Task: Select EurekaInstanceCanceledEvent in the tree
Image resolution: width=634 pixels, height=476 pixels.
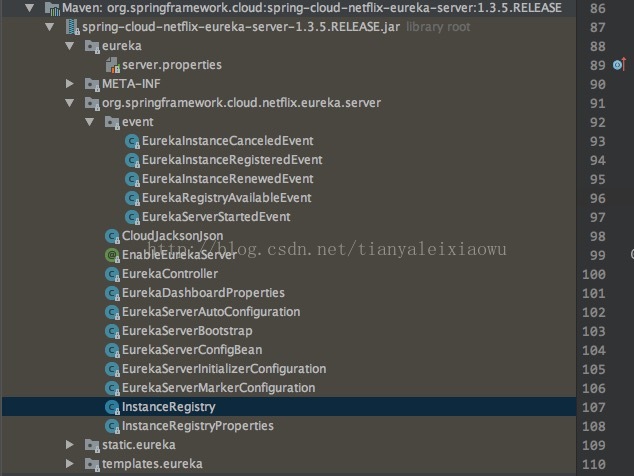Action: [228, 141]
